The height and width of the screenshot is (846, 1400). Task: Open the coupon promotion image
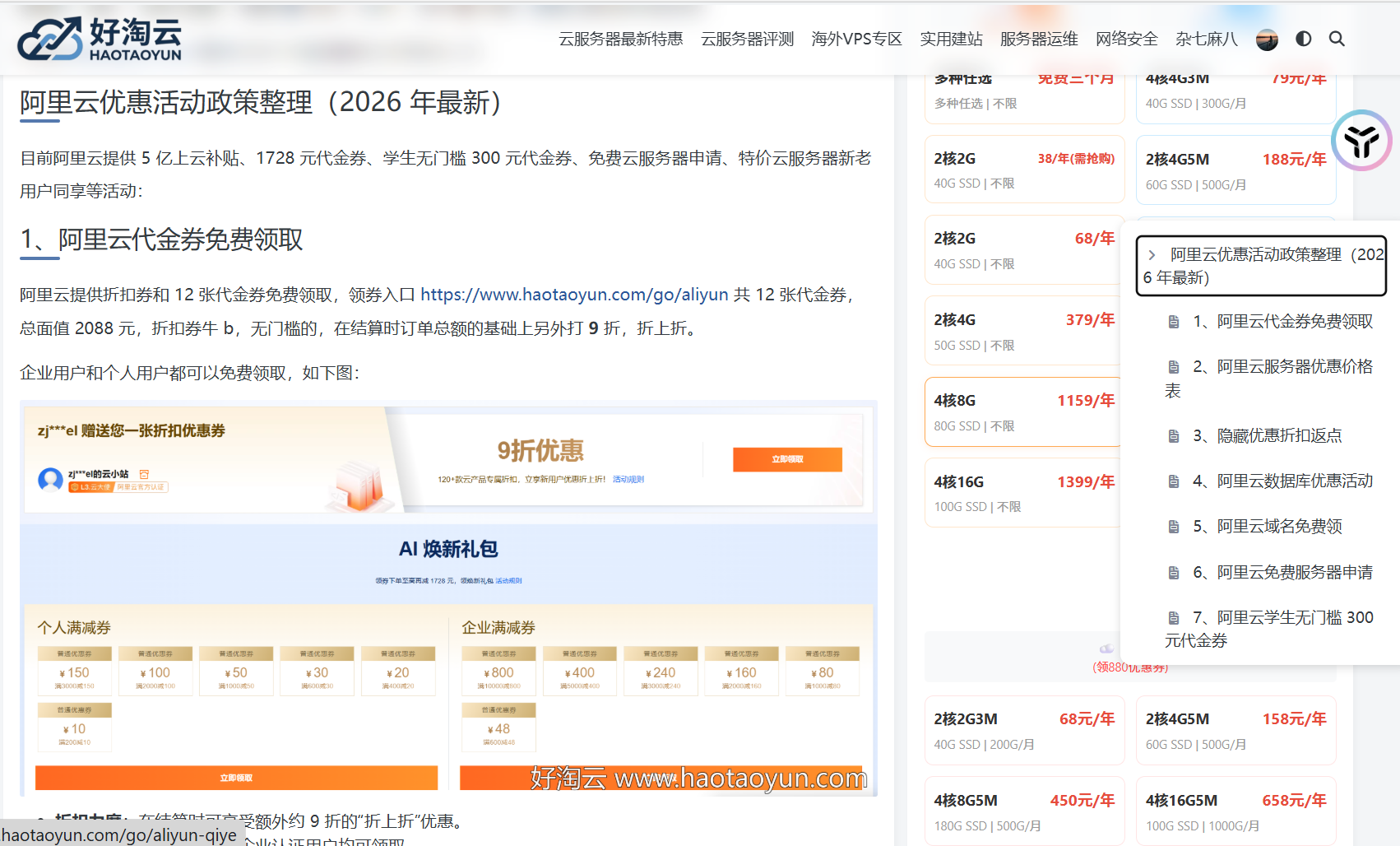click(x=448, y=598)
